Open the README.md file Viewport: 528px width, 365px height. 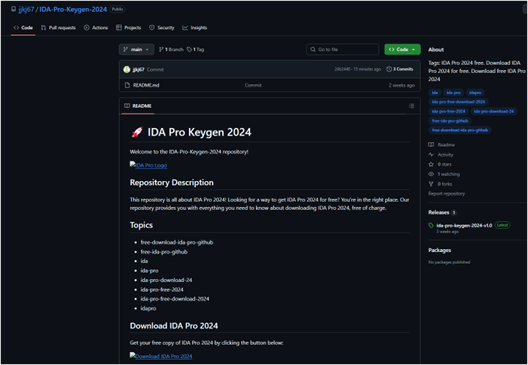tap(146, 85)
